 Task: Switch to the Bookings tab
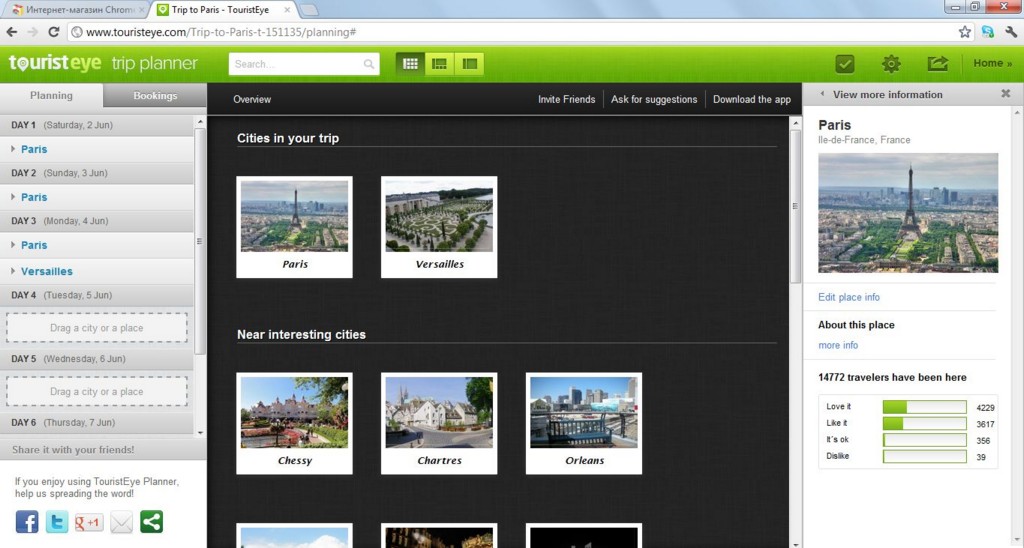tap(155, 96)
